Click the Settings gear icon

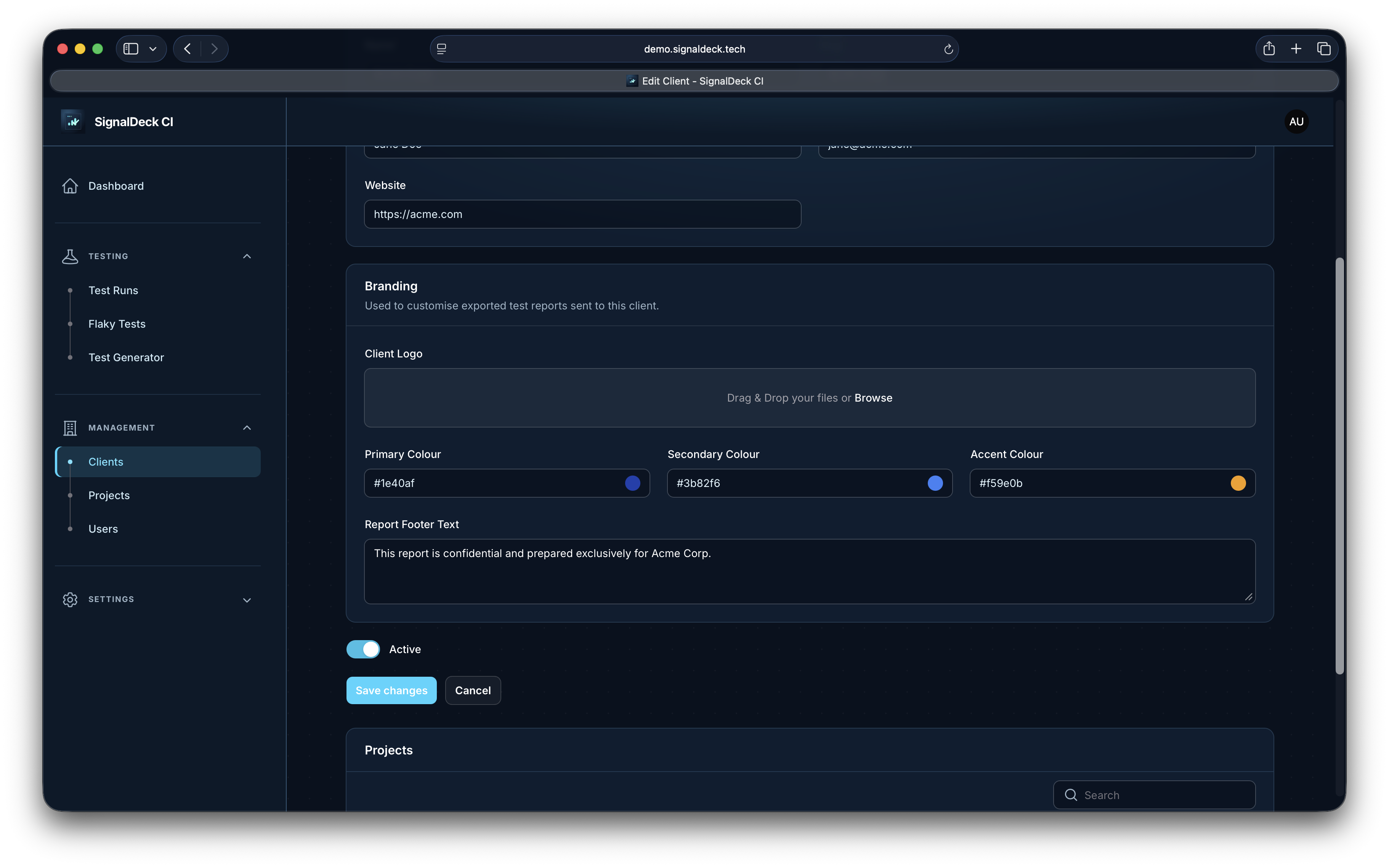pos(70,599)
